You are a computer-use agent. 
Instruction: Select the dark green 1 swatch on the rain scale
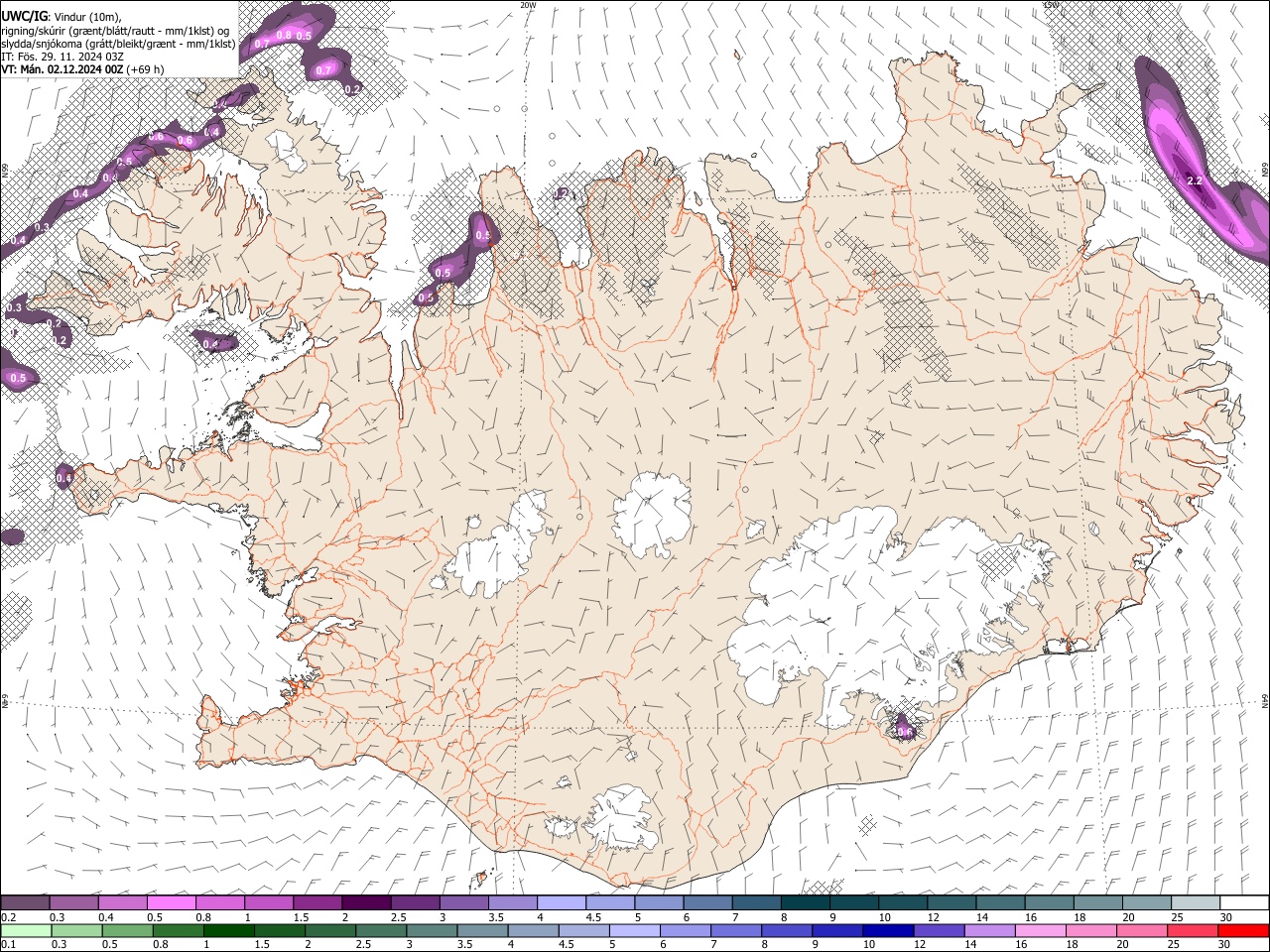click(x=228, y=931)
